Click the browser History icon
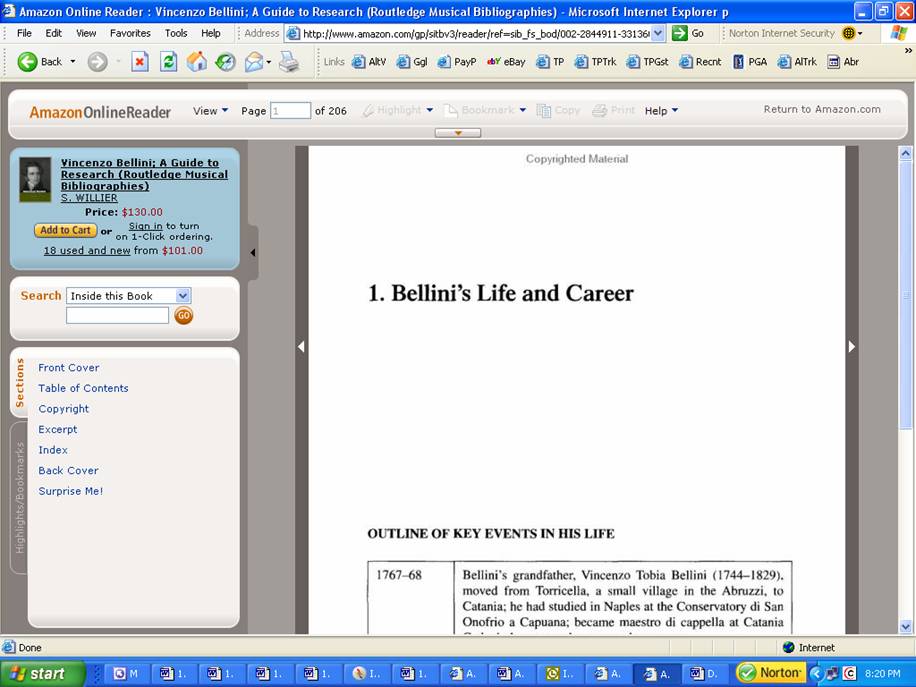Image resolution: width=916 pixels, height=687 pixels. (226, 62)
